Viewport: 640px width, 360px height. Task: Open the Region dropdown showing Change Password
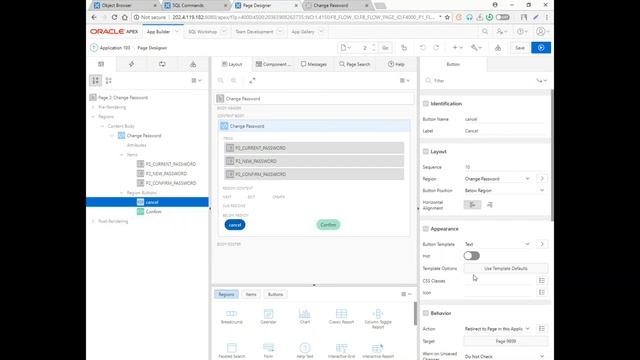497,179
